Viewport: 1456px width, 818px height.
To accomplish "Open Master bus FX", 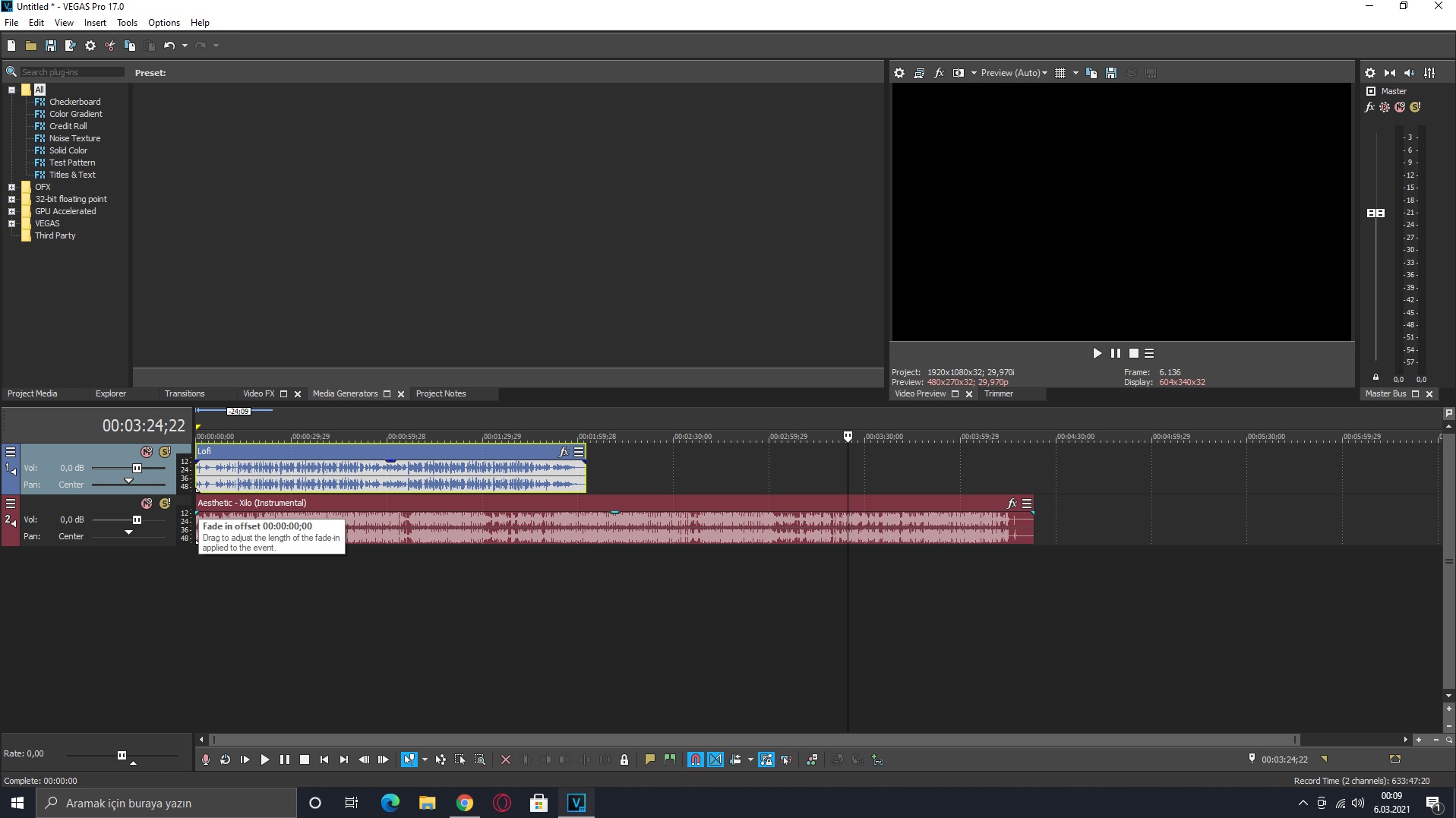I will click(1369, 107).
